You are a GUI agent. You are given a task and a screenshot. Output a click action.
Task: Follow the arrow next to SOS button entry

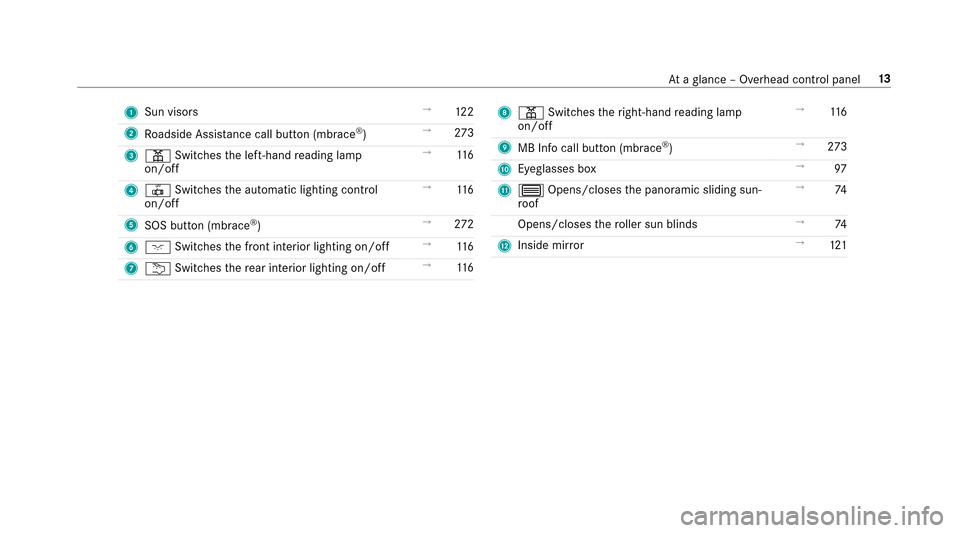pyautogui.click(x=427, y=222)
